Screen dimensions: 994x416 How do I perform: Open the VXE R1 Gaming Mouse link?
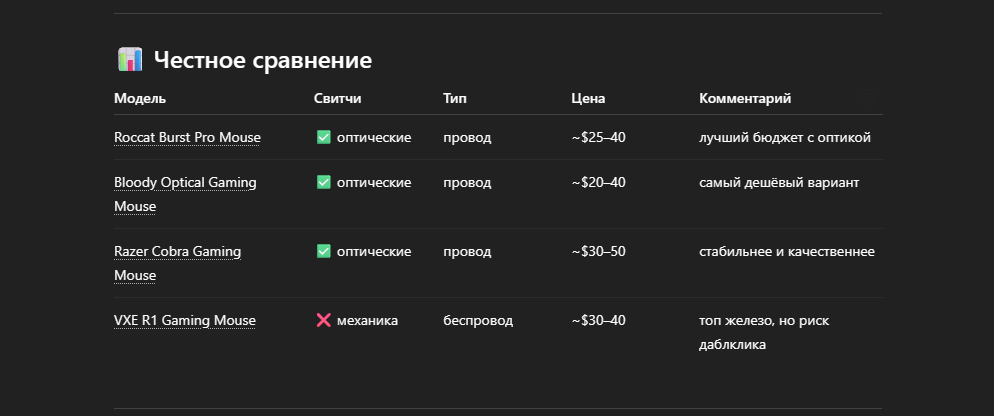coord(184,321)
